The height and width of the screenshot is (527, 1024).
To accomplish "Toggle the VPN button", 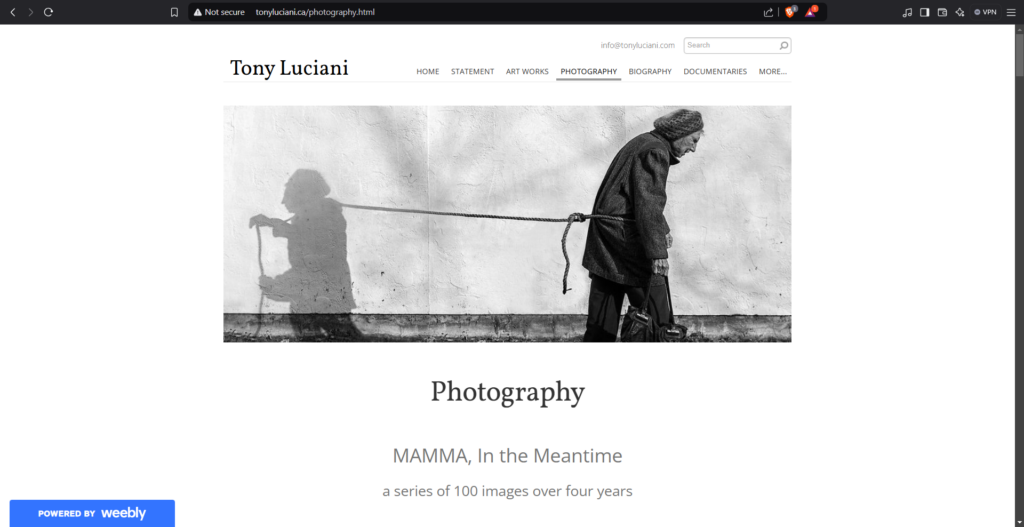I will tap(985, 12).
